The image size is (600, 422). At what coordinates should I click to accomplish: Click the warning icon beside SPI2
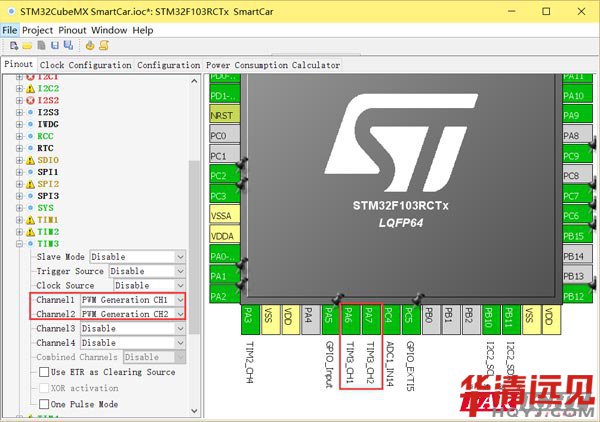click(x=30, y=184)
